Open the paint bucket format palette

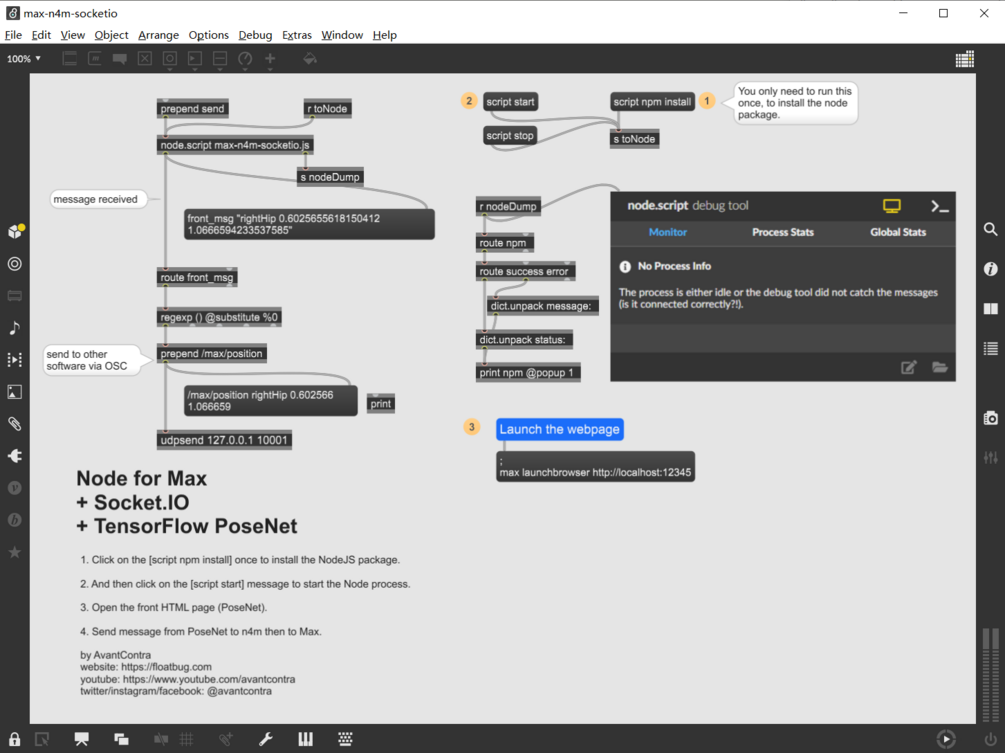[x=310, y=59]
